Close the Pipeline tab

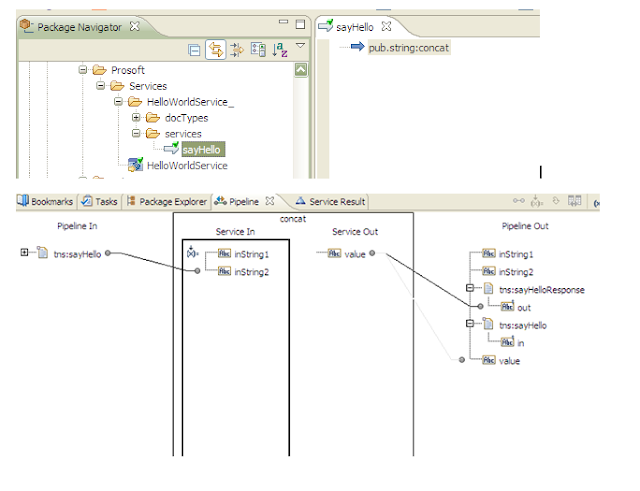point(270,201)
